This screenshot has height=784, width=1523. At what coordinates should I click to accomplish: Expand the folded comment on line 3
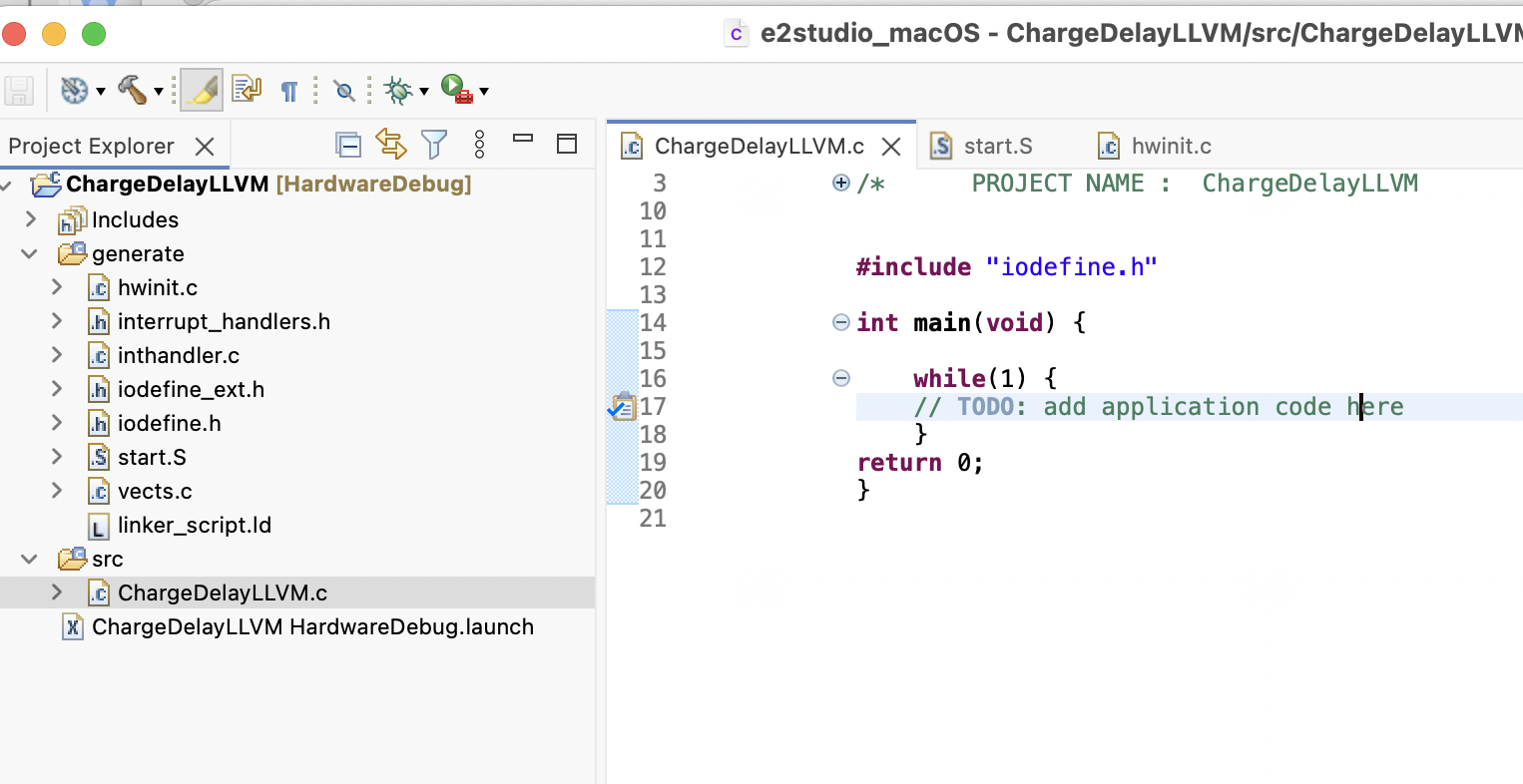pos(840,184)
